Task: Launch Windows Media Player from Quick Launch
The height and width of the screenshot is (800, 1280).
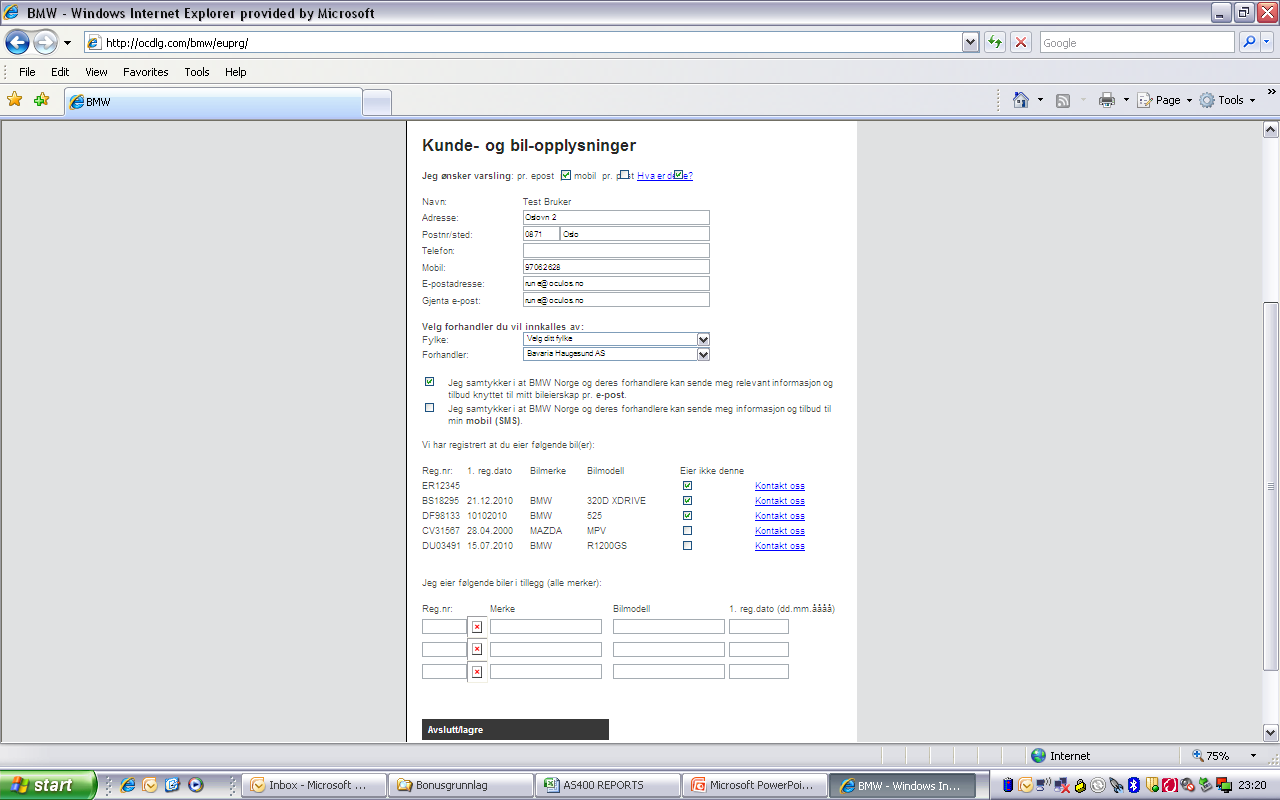Action: [x=196, y=785]
